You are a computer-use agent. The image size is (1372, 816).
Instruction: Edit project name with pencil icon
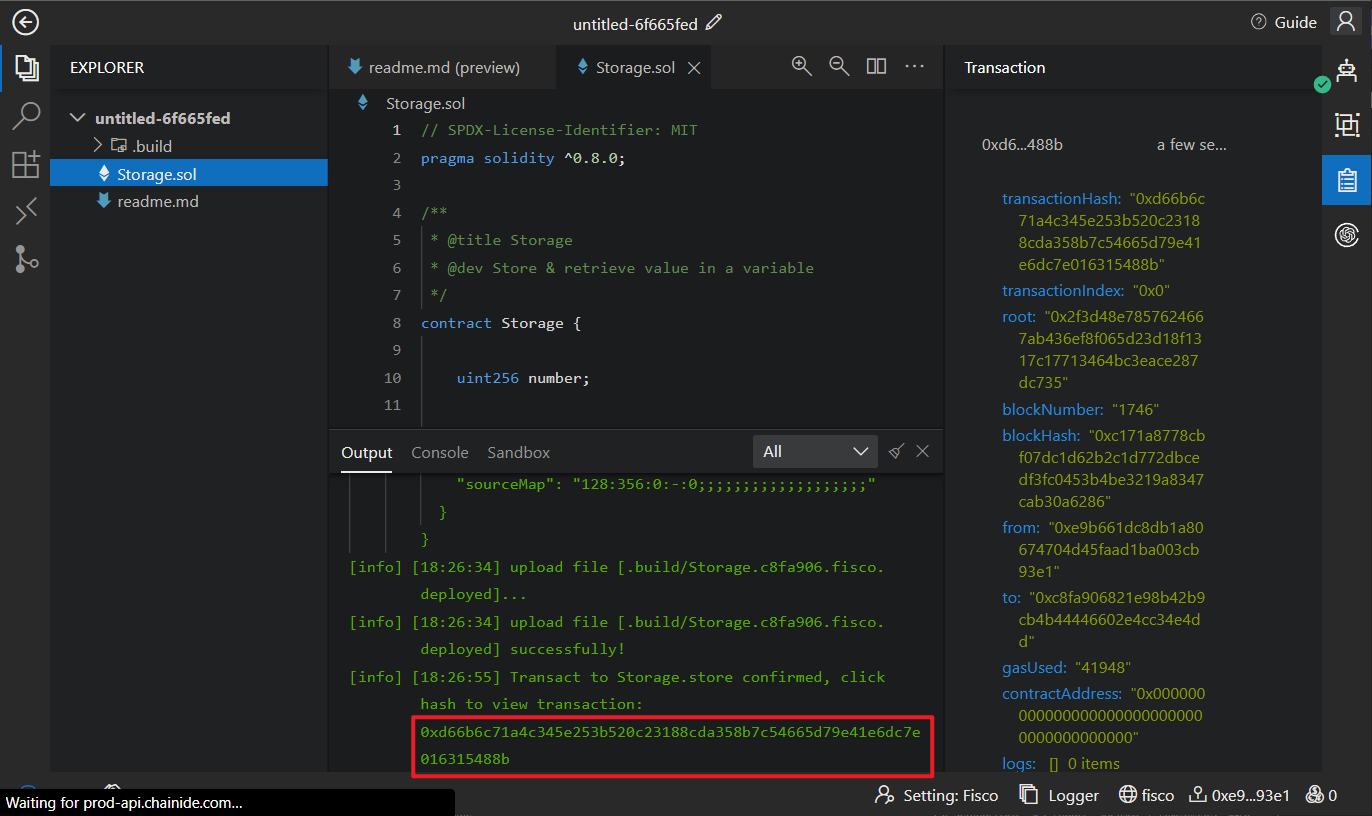pyautogui.click(x=714, y=22)
